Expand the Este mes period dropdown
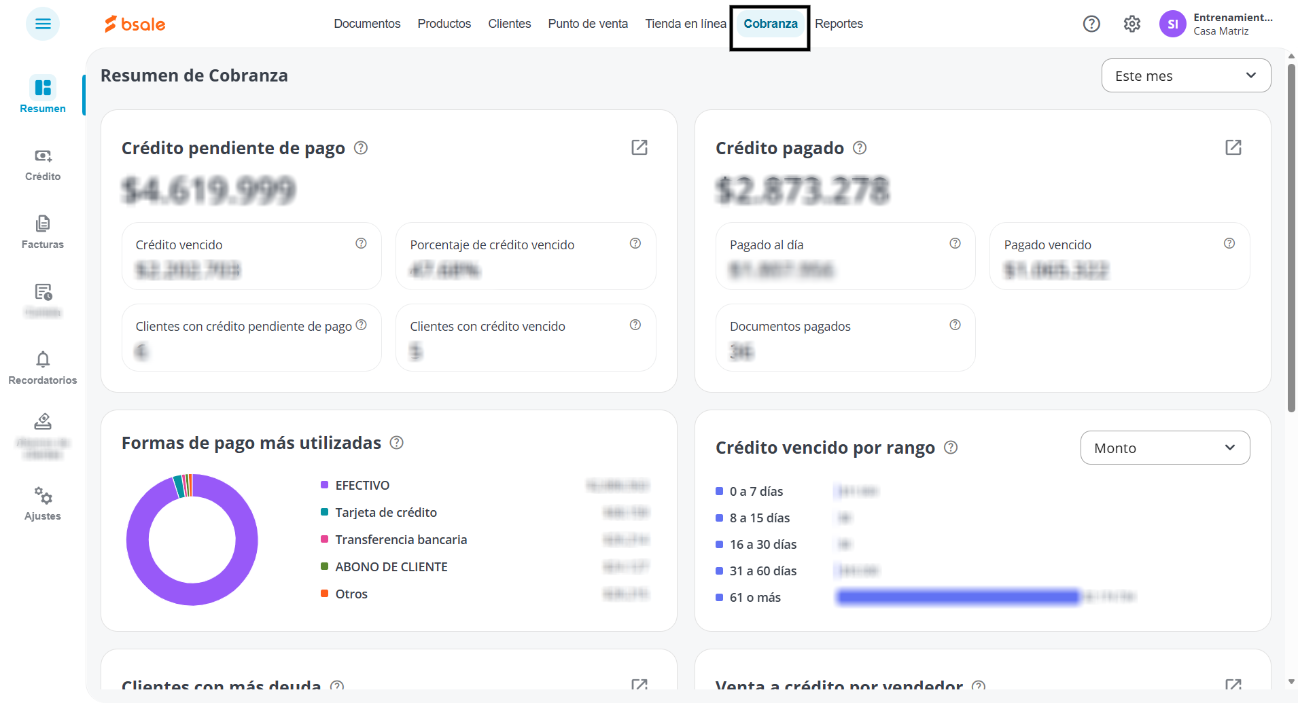Image resolution: width=1298 pixels, height=703 pixels. tap(1186, 76)
